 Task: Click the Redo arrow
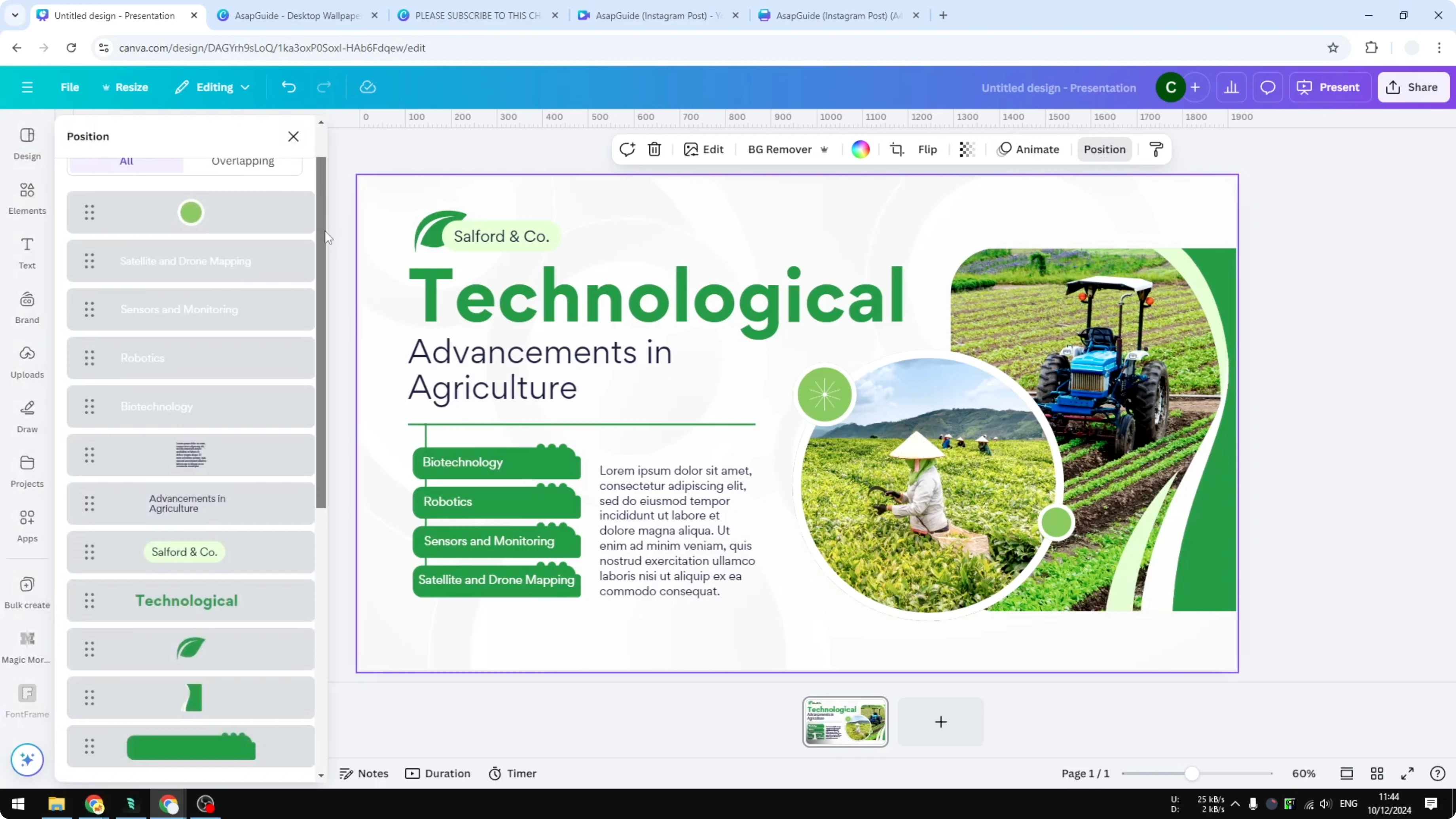pyautogui.click(x=323, y=87)
